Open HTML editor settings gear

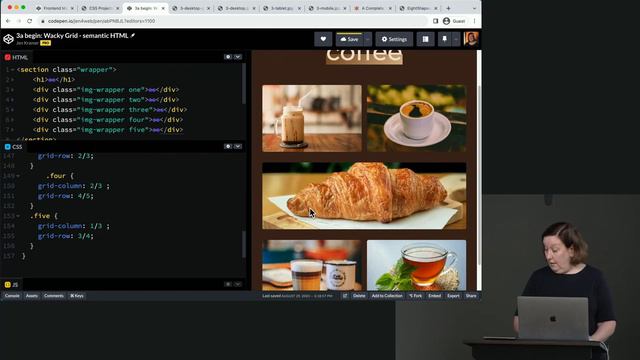pos(228,57)
